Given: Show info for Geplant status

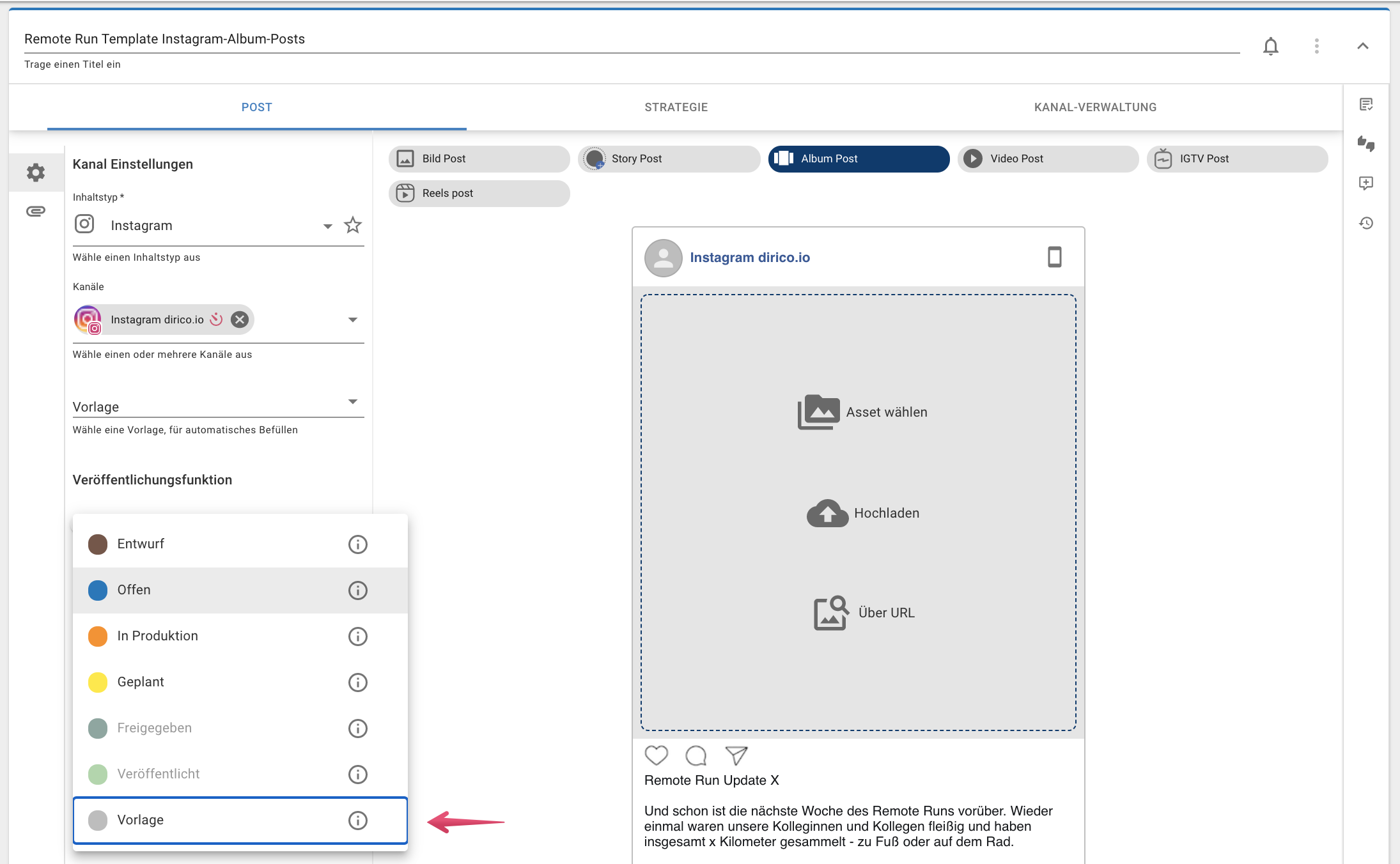Looking at the screenshot, I should click(x=358, y=683).
